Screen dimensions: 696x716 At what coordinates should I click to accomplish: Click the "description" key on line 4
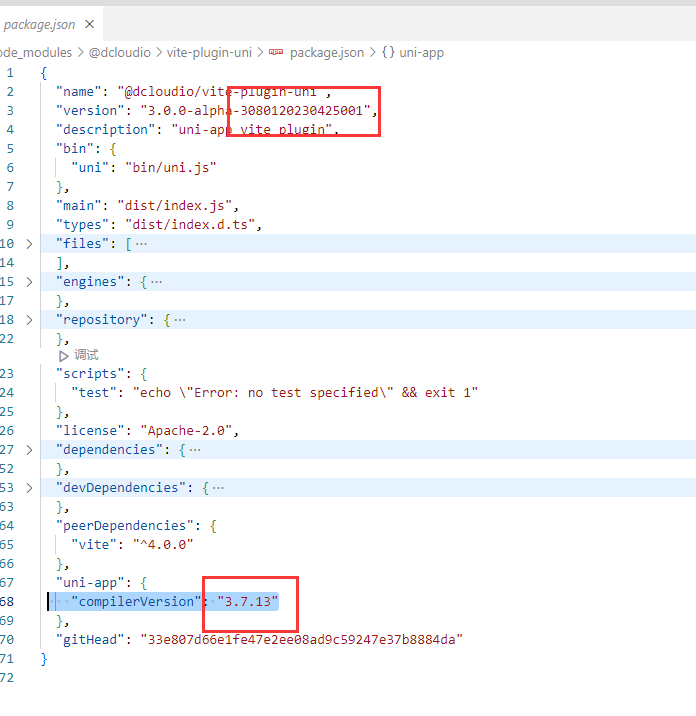click(x=105, y=130)
